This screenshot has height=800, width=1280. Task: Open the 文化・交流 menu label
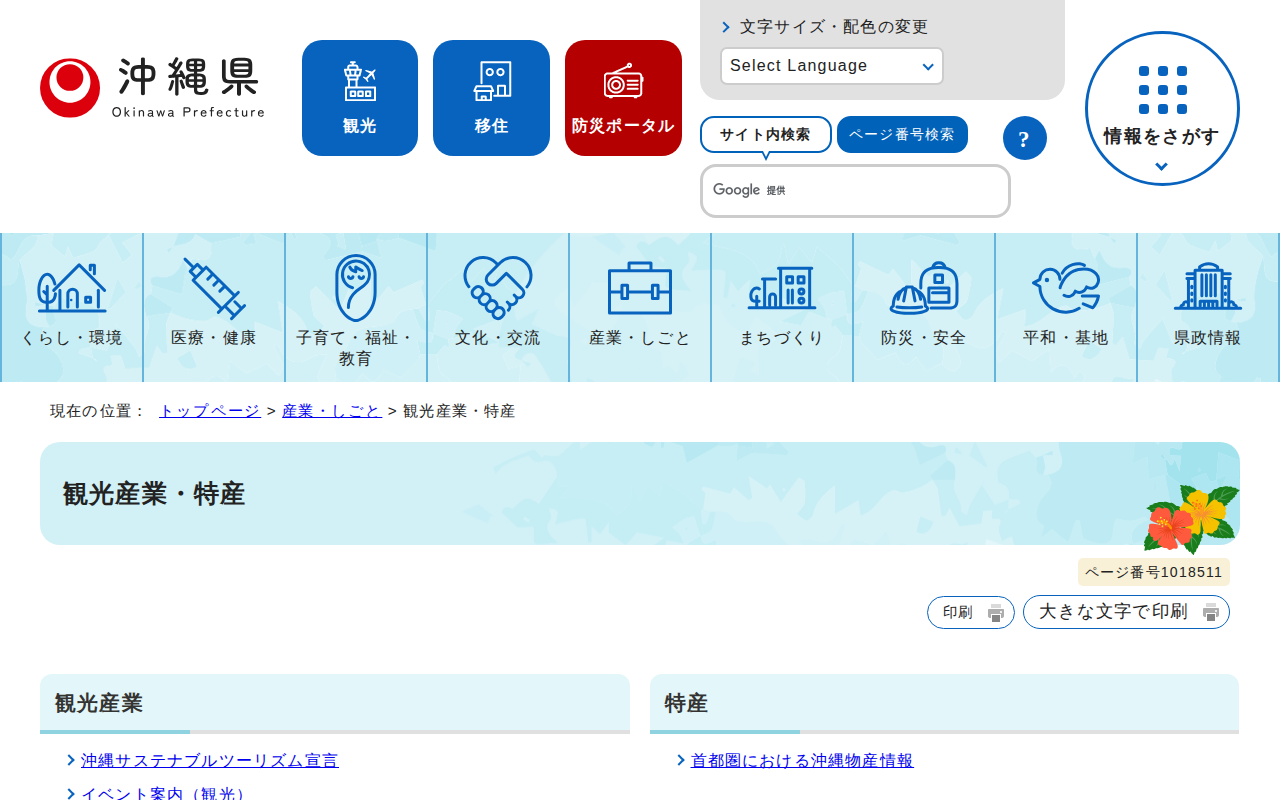[x=498, y=338]
